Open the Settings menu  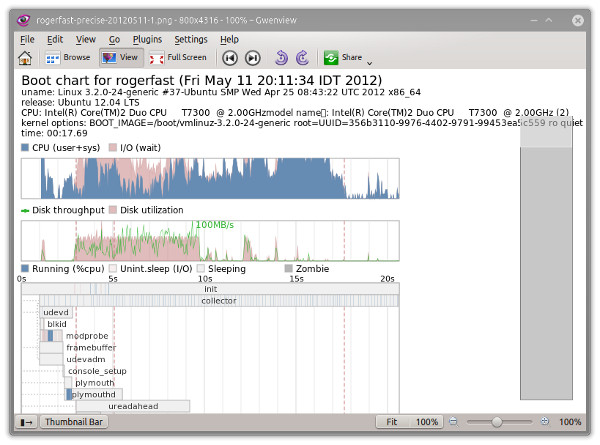[x=191, y=39]
